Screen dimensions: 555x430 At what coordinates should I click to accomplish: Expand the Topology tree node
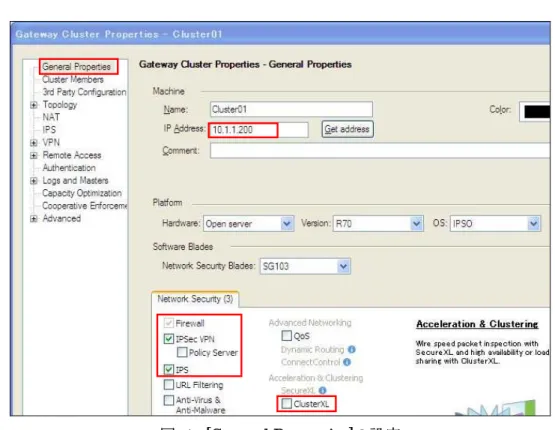(x=34, y=105)
